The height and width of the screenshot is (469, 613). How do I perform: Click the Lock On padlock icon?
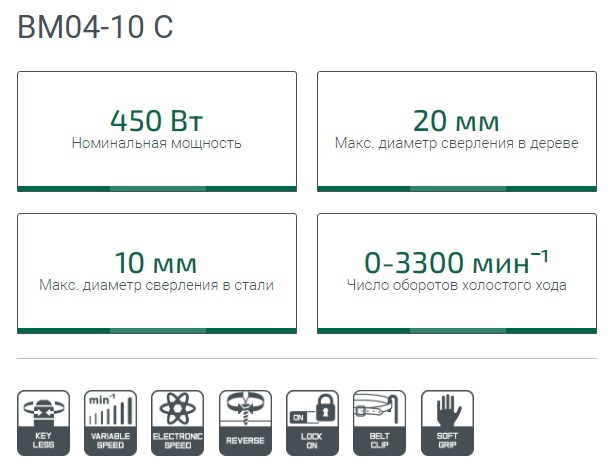point(309,423)
